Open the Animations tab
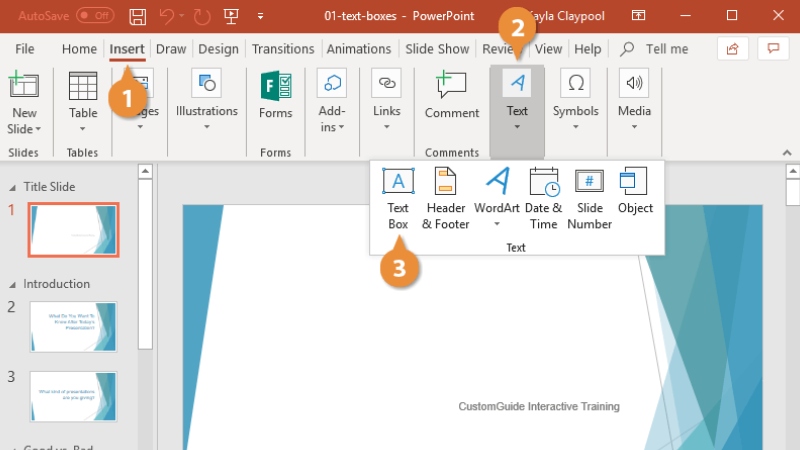800x450 pixels. tap(359, 49)
